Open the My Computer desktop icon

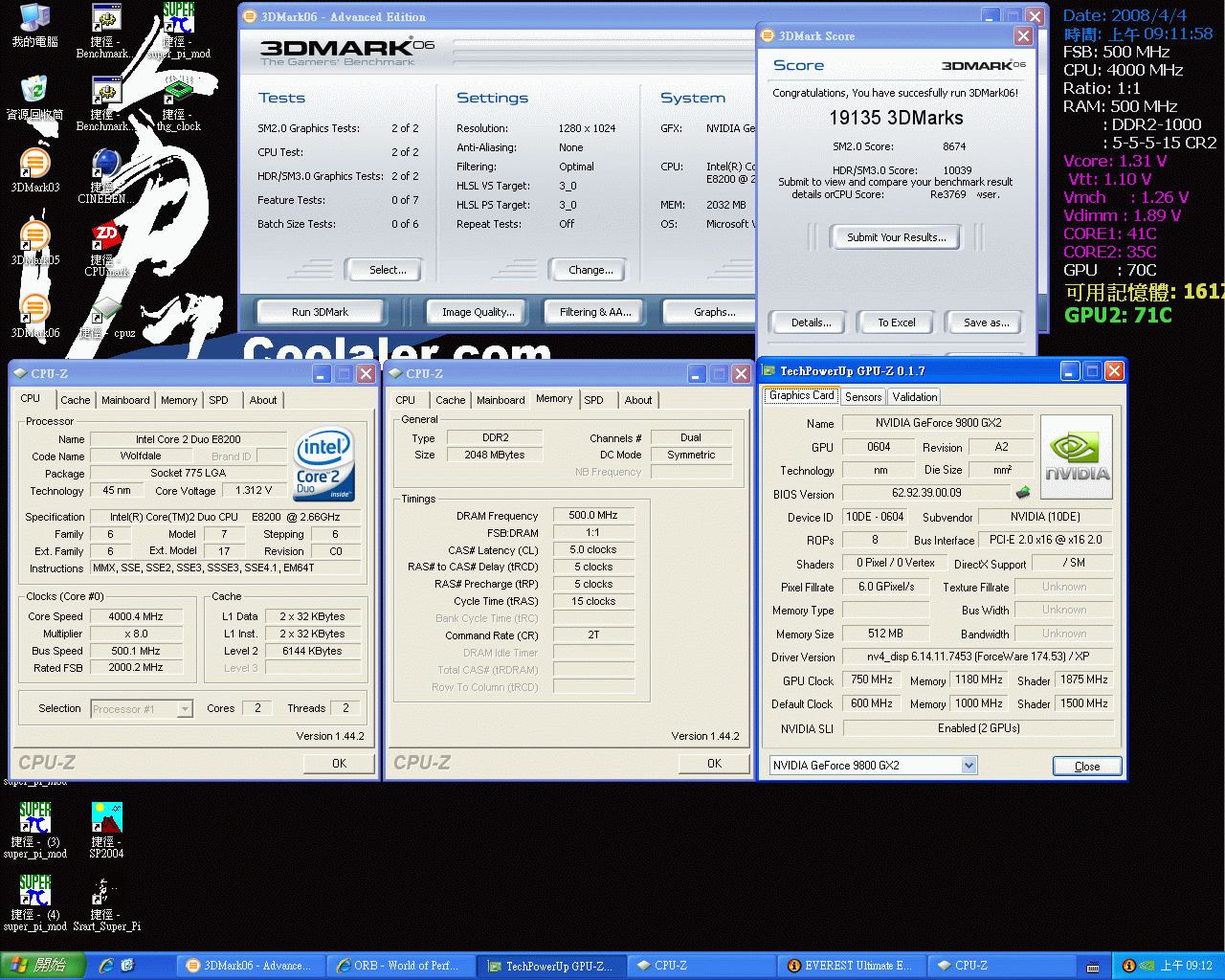click(34, 26)
